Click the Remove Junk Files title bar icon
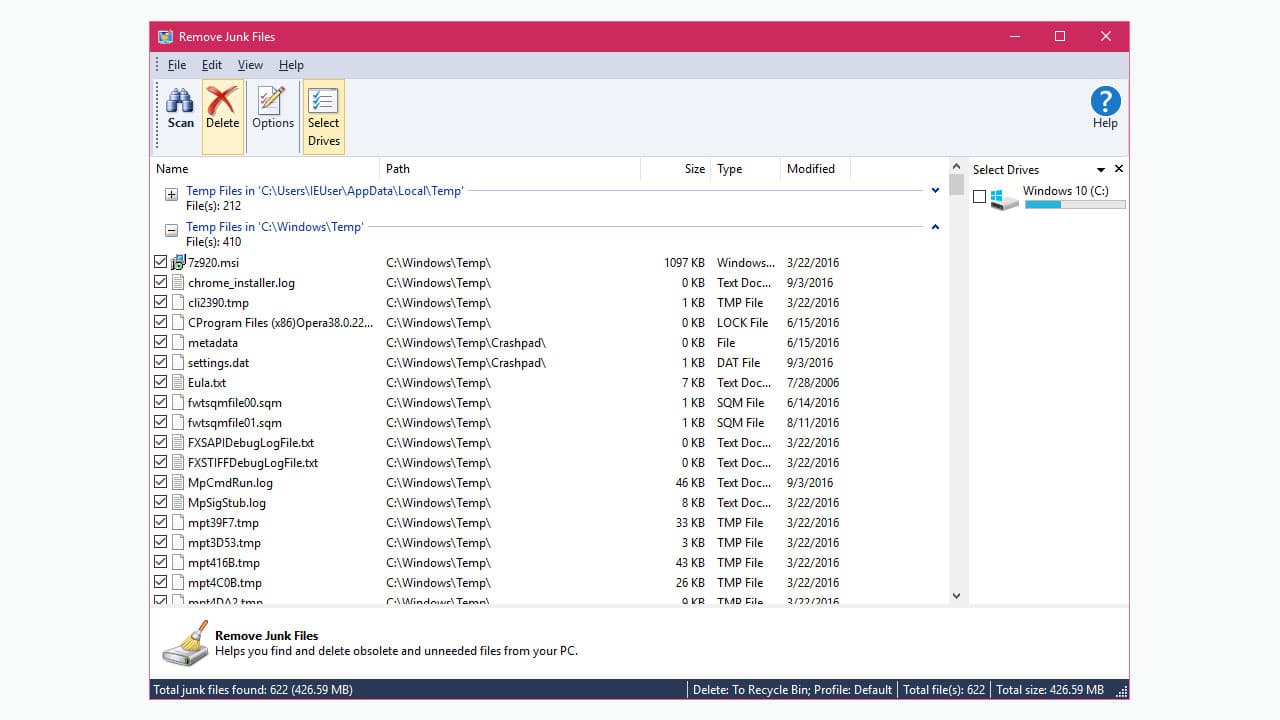The image size is (1280, 720). [165, 36]
